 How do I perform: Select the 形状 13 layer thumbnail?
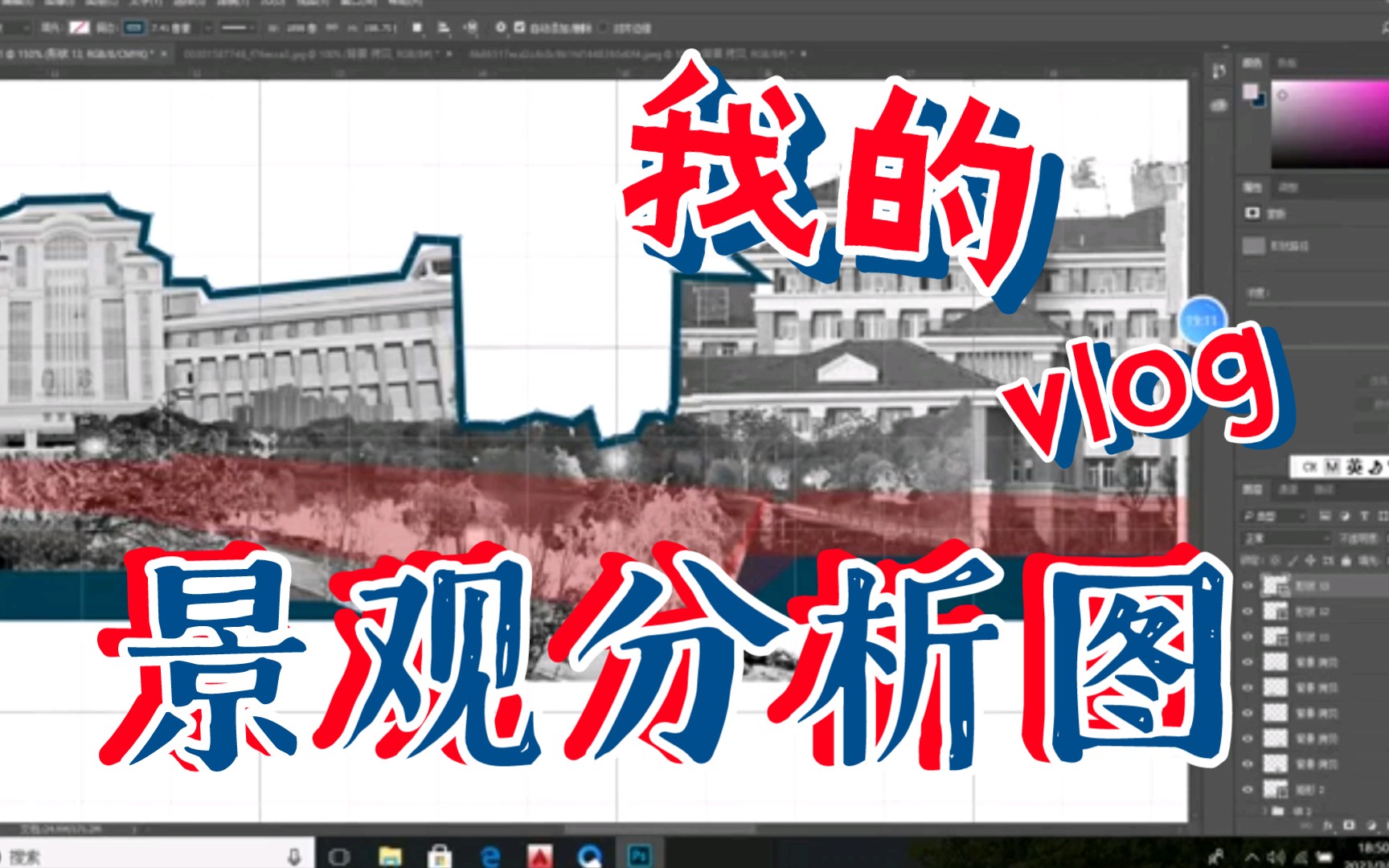[x=1275, y=586]
